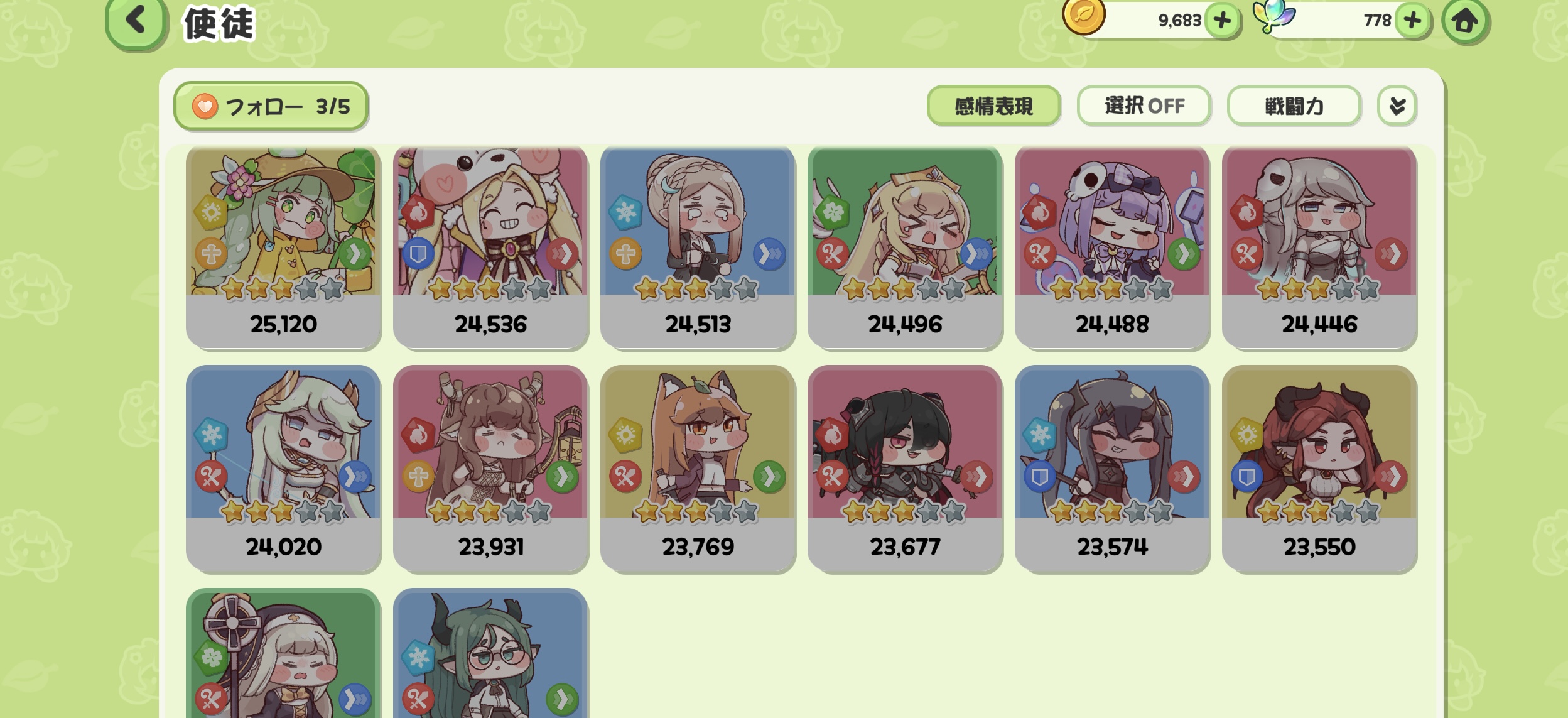Choose the black-haired apostle with 23,677

[905, 469]
